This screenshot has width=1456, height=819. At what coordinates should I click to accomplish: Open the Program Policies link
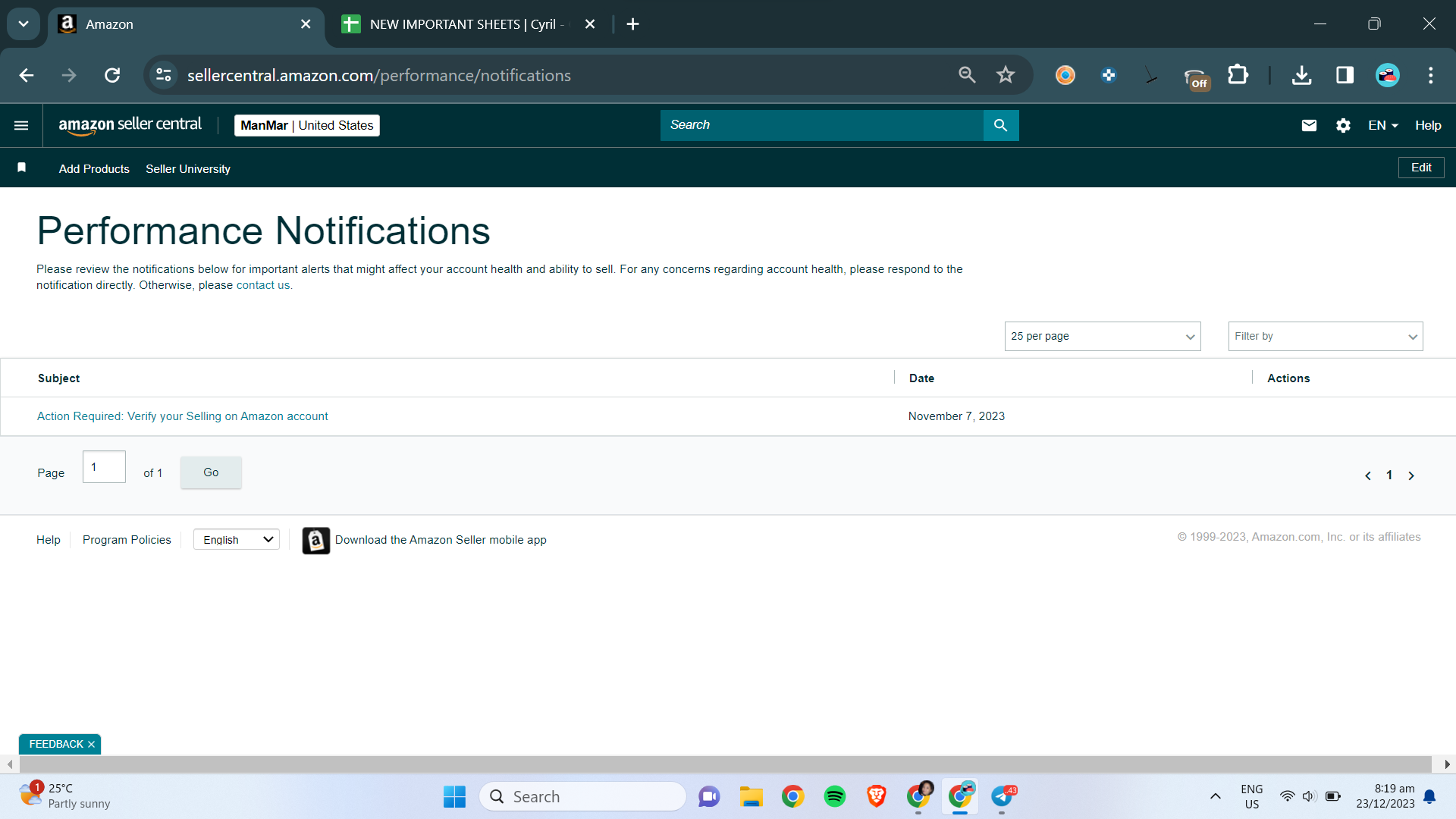[127, 540]
